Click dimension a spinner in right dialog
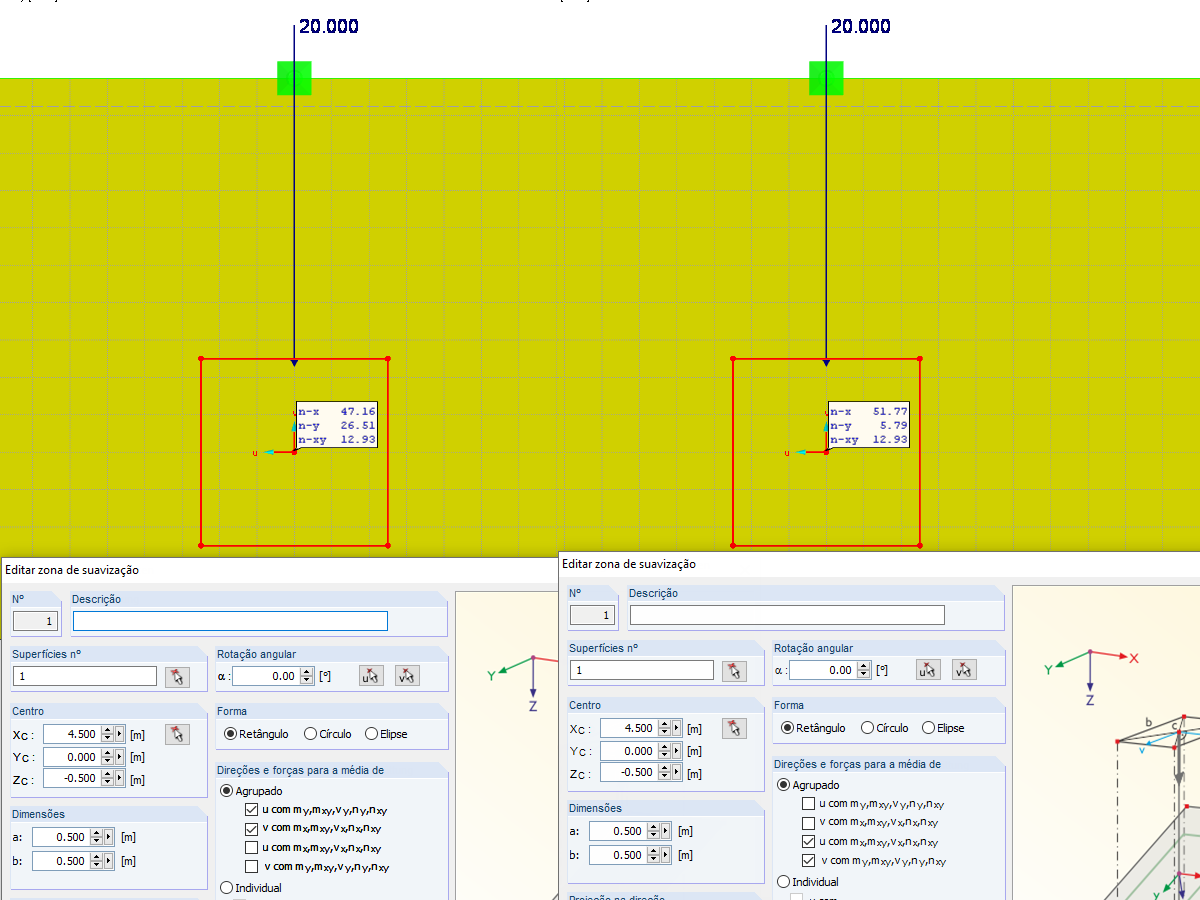Viewport: 1200px width, 900px height. pyautogui.click(x=655, y=831)
